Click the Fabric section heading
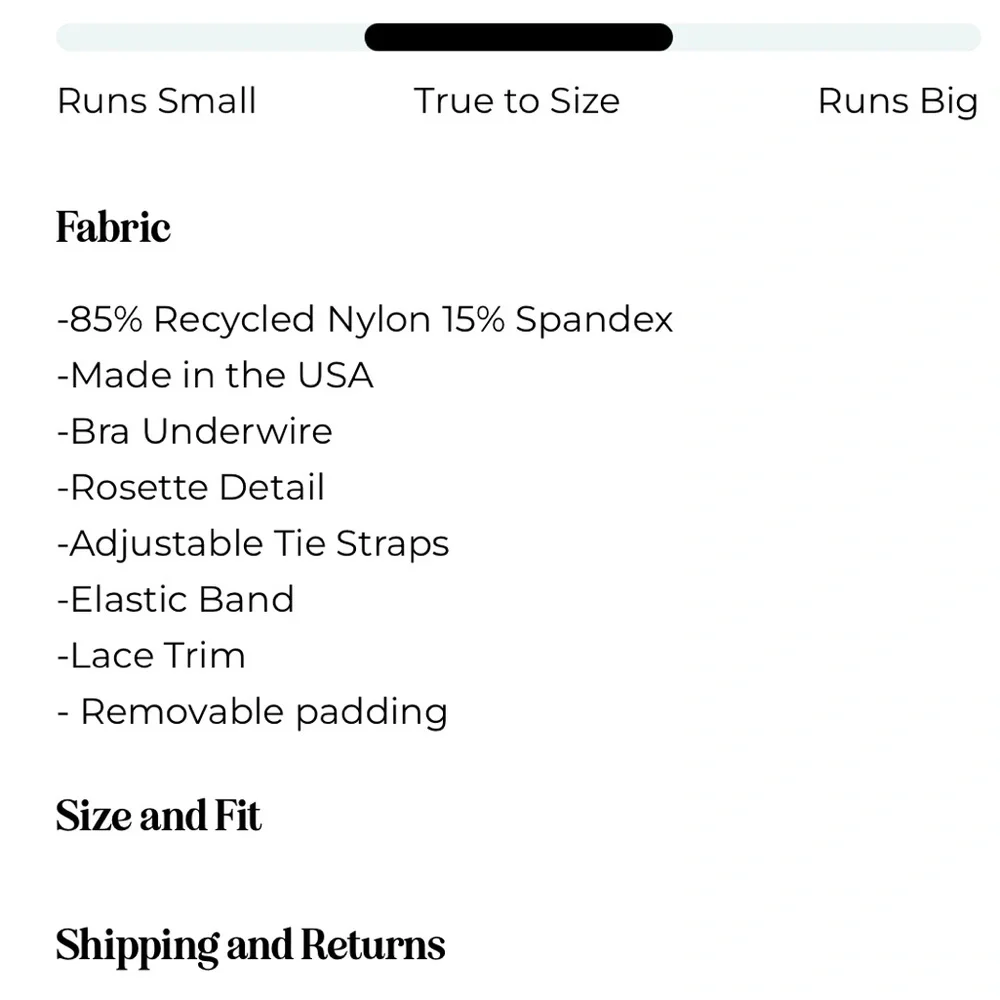Image resolution: width=1000 pixels, height=1000 pixels. coord(113,227)
